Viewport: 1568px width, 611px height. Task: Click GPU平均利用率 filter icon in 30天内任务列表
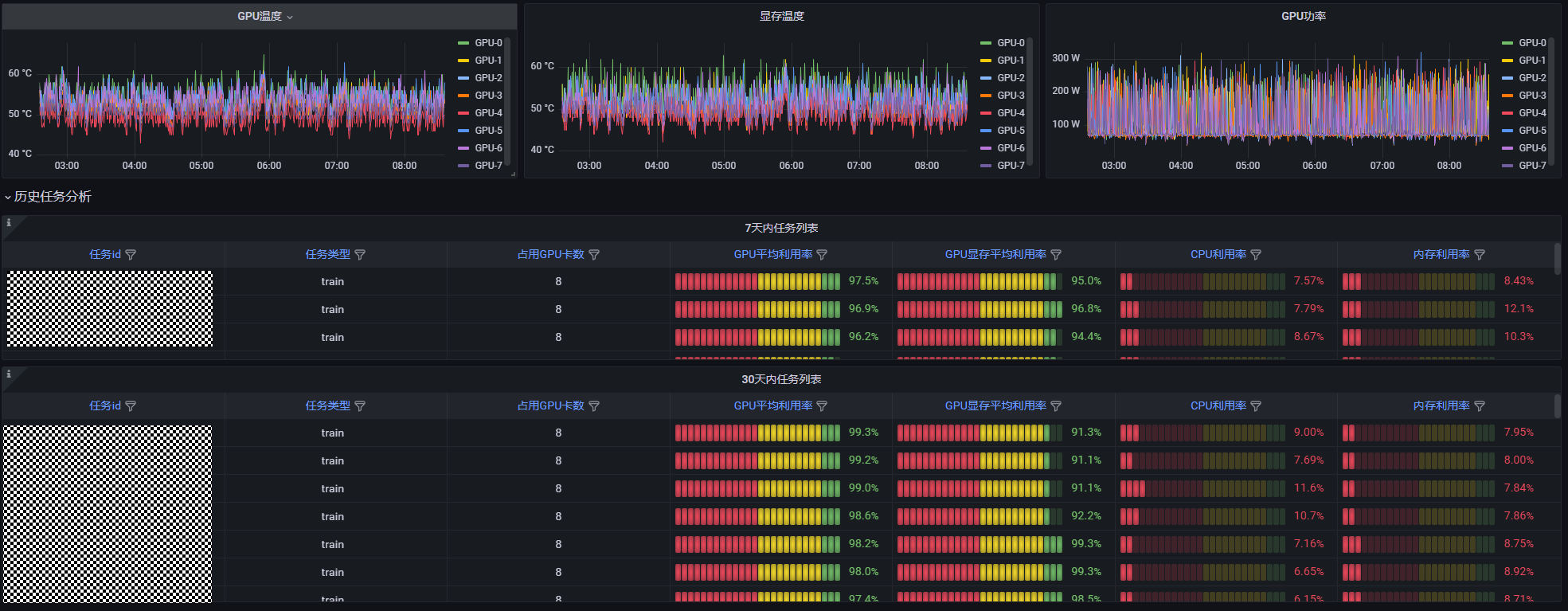pyautogui.click(x=822, y=406)
